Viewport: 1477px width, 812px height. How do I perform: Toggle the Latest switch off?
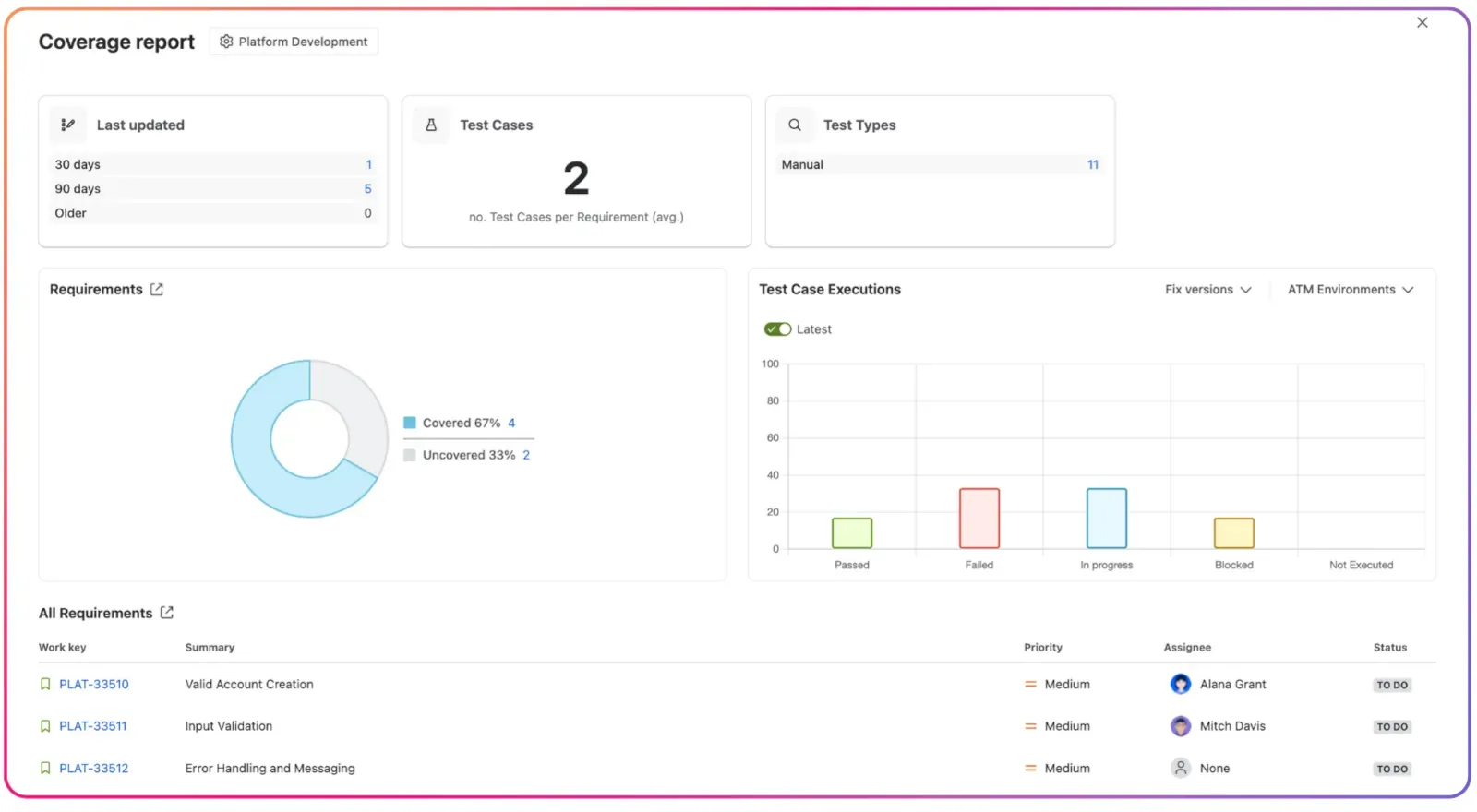pyautogui.click(x=777, y=329)
